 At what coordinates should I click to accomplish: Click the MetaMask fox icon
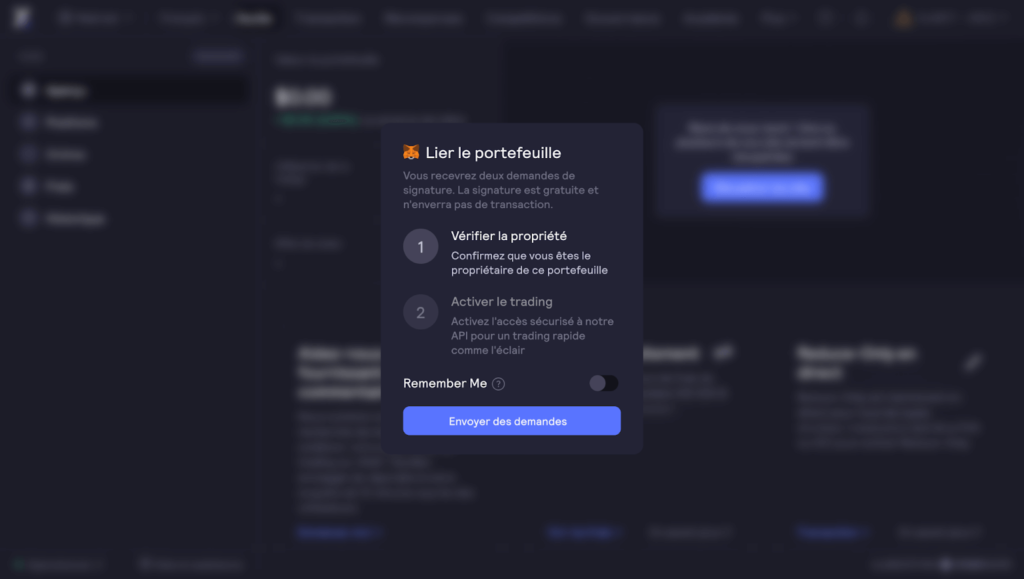pos(411,152)
